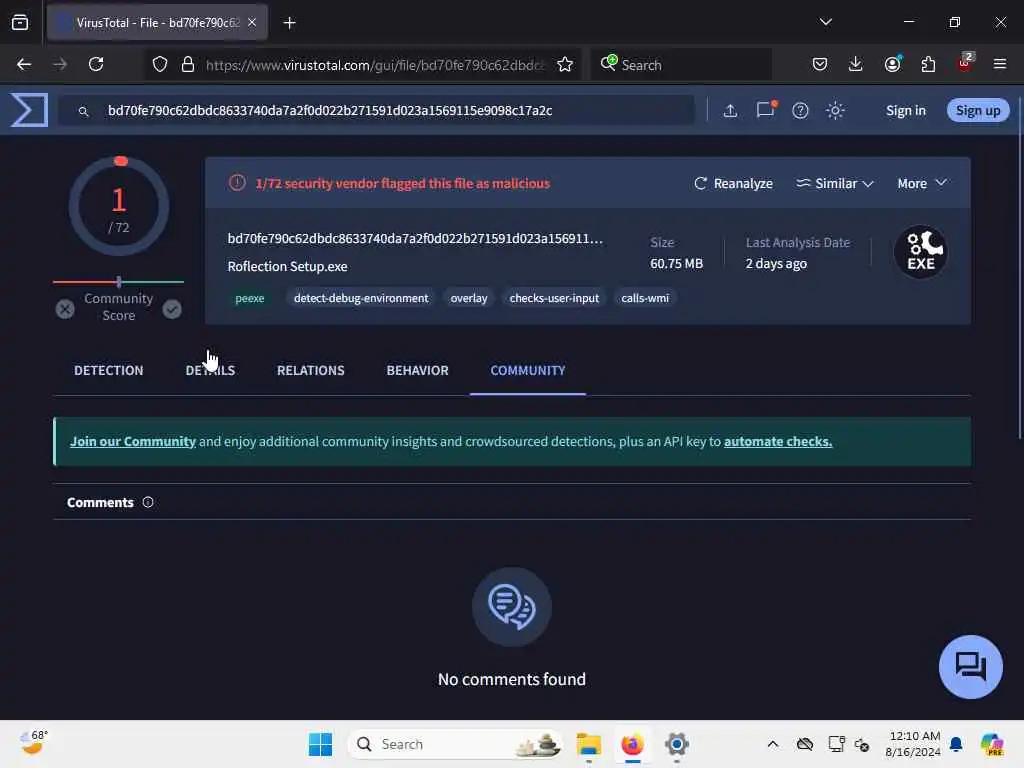Open the weather widget showing 68°
The width and height of the screenshot is (1024, 768).
[x=34, y=743]
